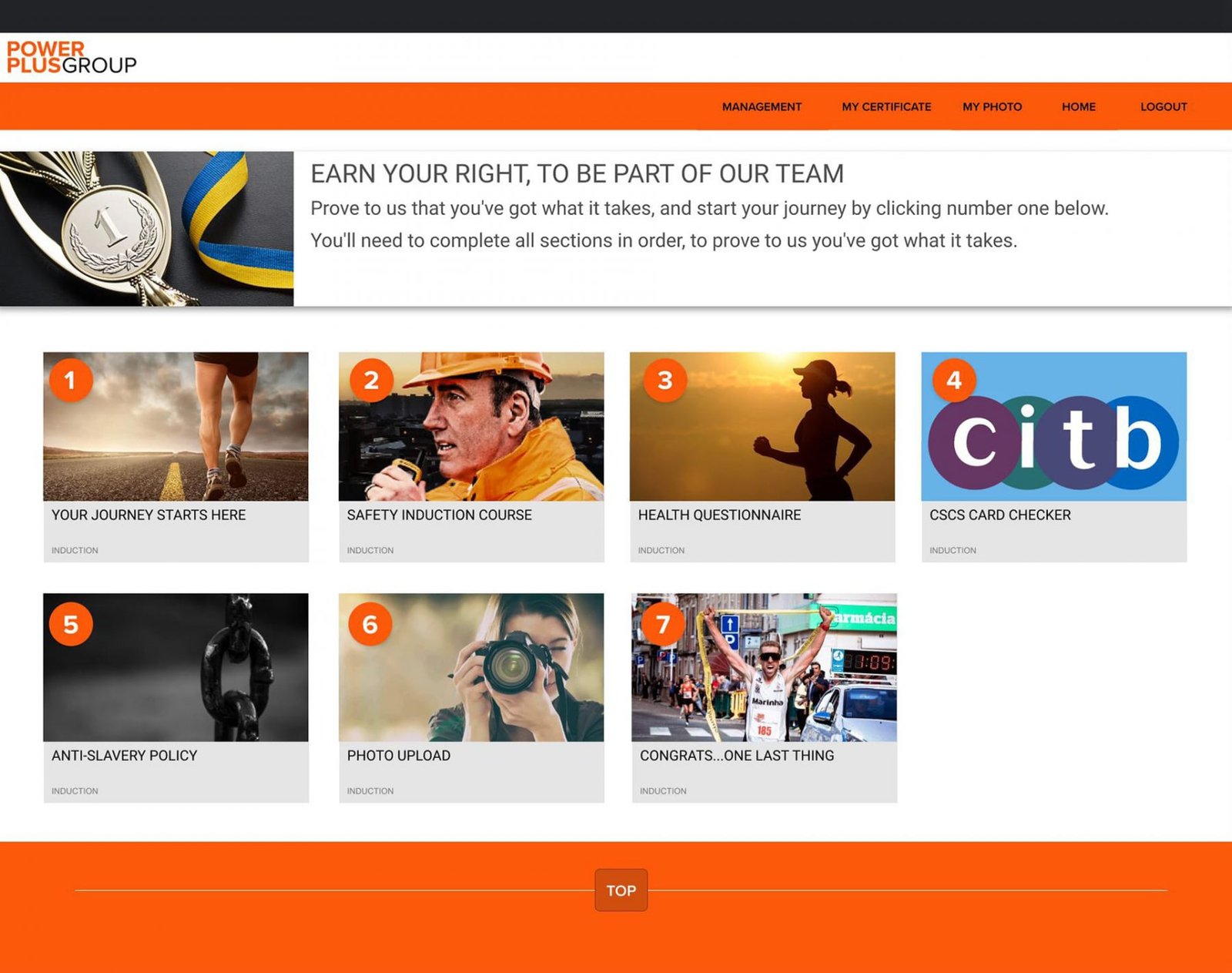The width and height of the screenshot is (1232, 973).
Task: Click the Logout link
Action: pyautogui.click(x=1163, y=107)
